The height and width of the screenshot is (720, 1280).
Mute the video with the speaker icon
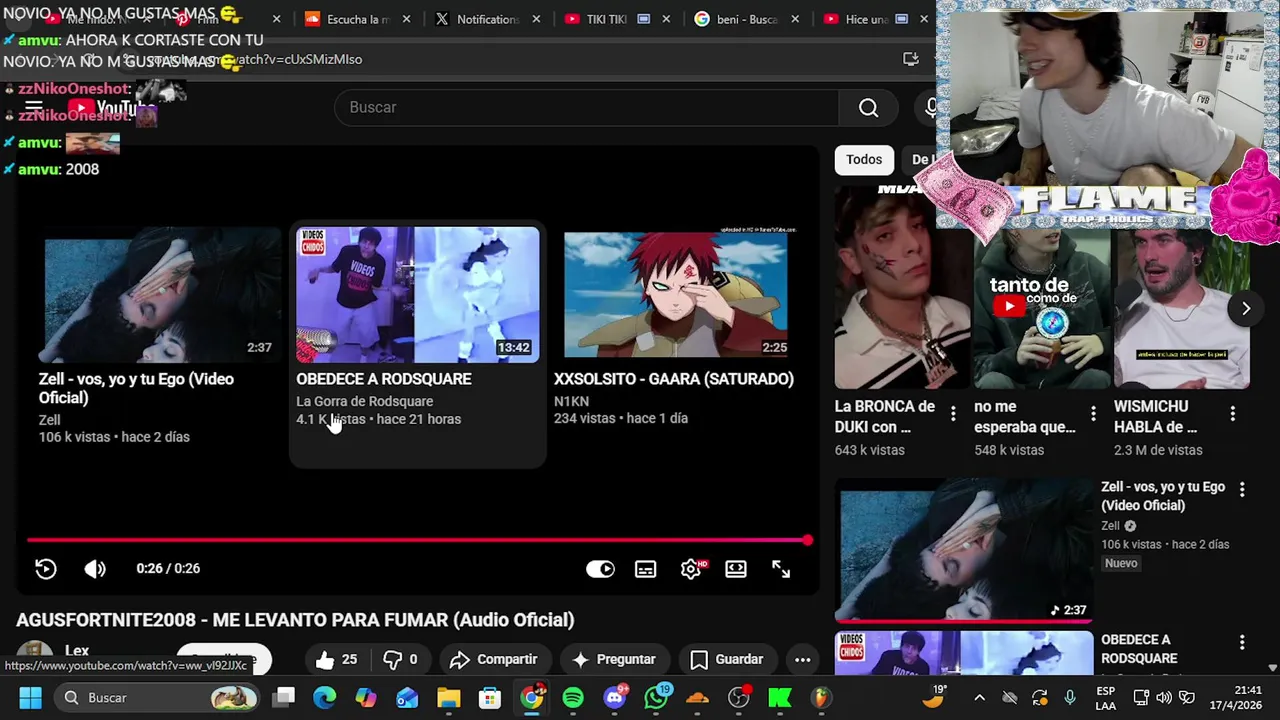coord(95,569)
